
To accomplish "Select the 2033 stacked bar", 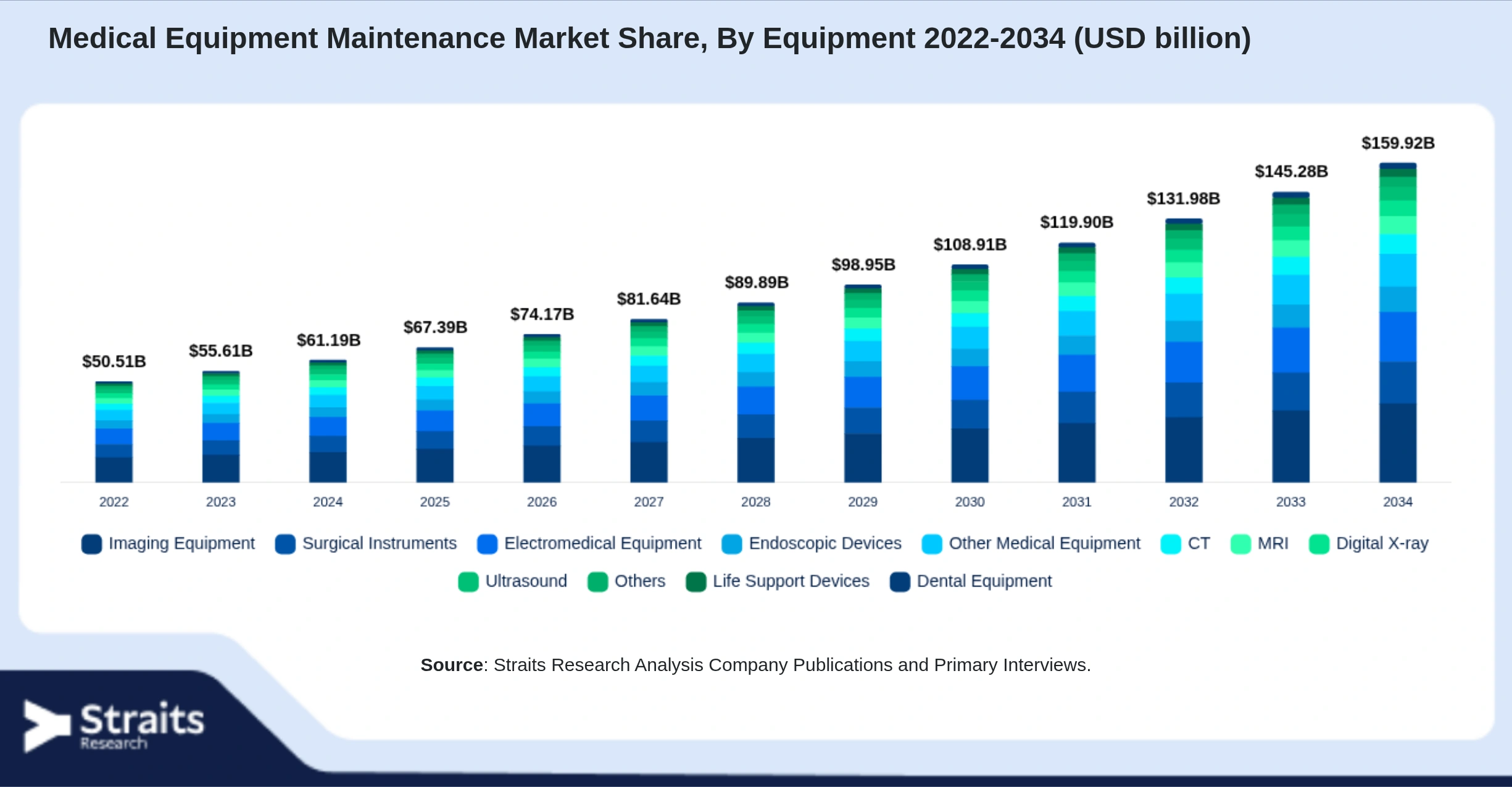I will pos(1290,337).
